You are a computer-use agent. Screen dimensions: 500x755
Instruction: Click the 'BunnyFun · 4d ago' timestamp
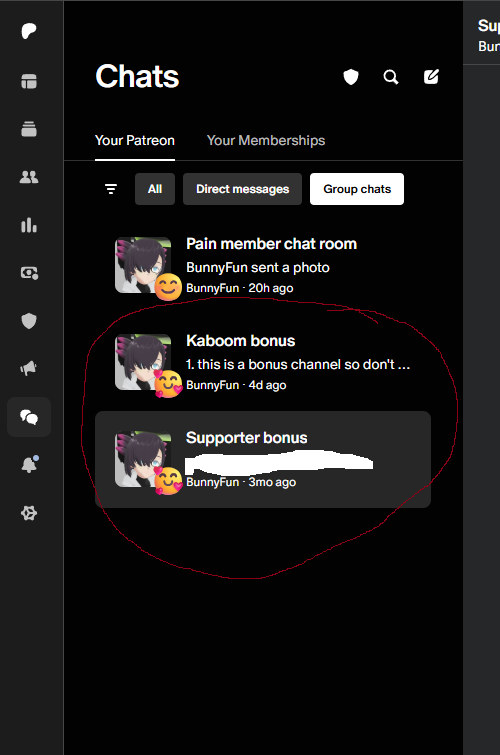(x=236, y=385)
